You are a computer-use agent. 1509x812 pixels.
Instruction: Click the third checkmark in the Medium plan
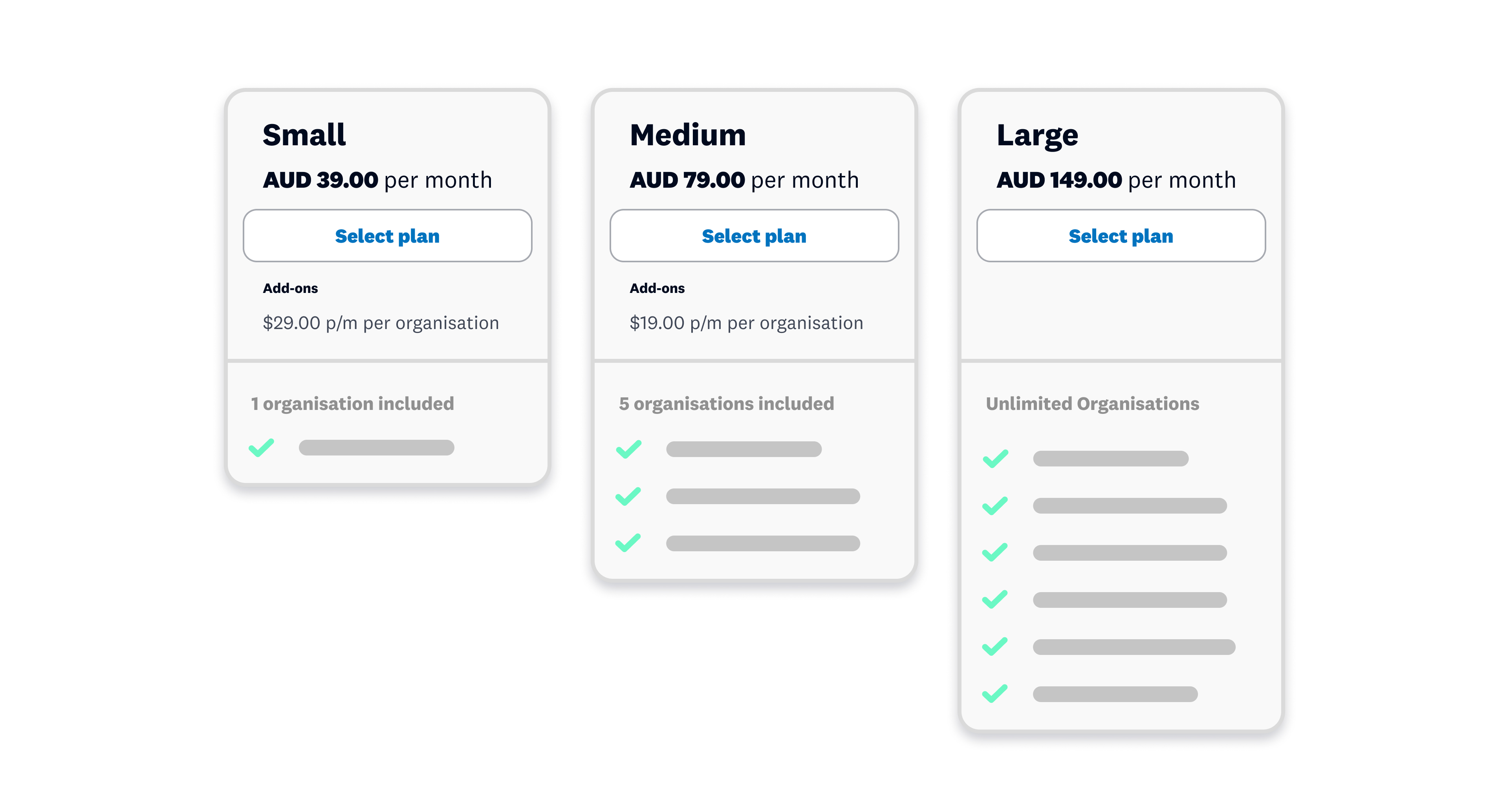(628, 543)
